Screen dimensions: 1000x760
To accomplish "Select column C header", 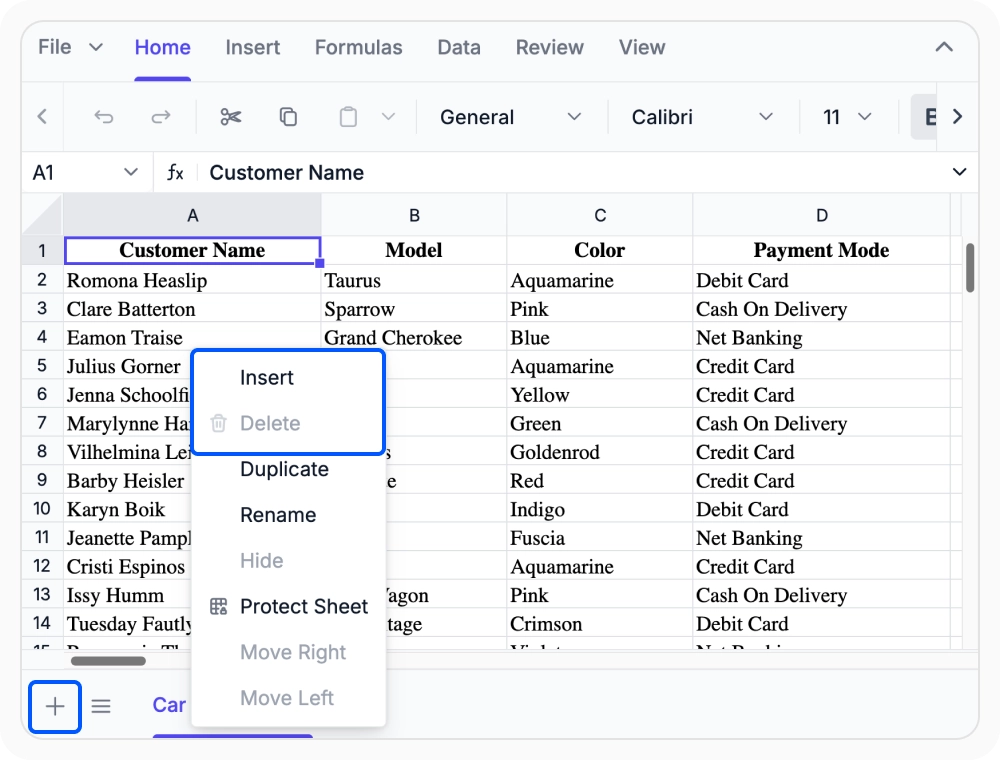I will 599,216.
